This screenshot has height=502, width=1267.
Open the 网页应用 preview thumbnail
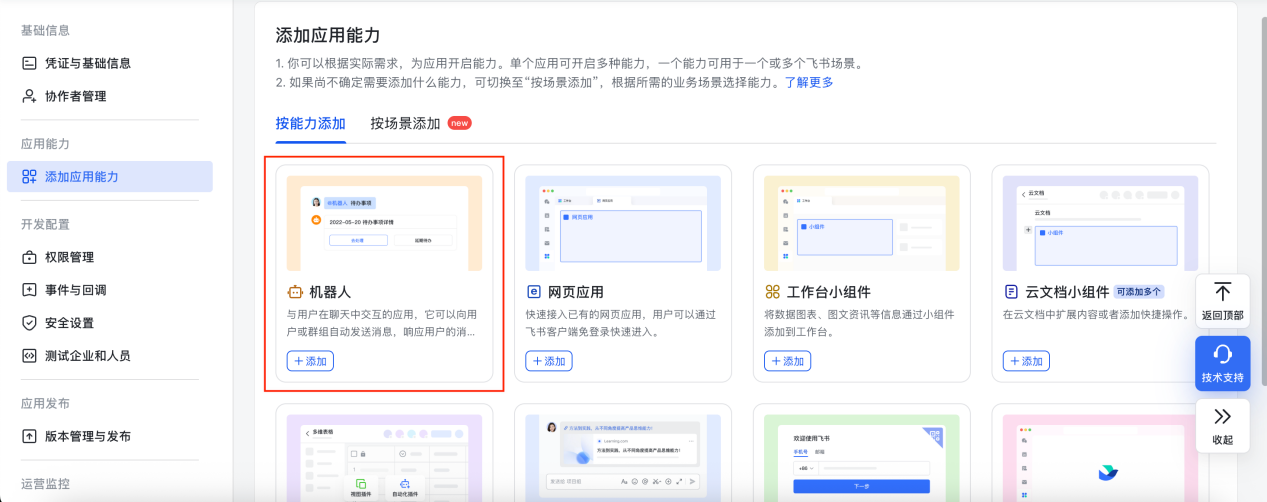pyautogui.click(x=623, y=223)
